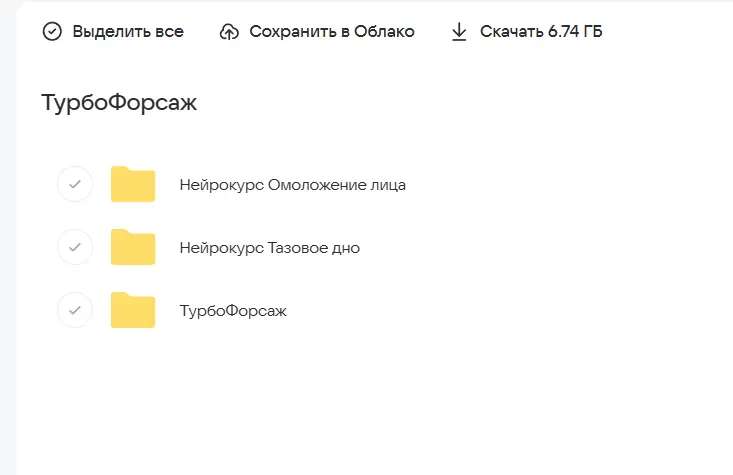Tick the checkbox for the ТурбоФорсаж folder
The width and height of the screenshot is (733, 475).
[75, 310]
